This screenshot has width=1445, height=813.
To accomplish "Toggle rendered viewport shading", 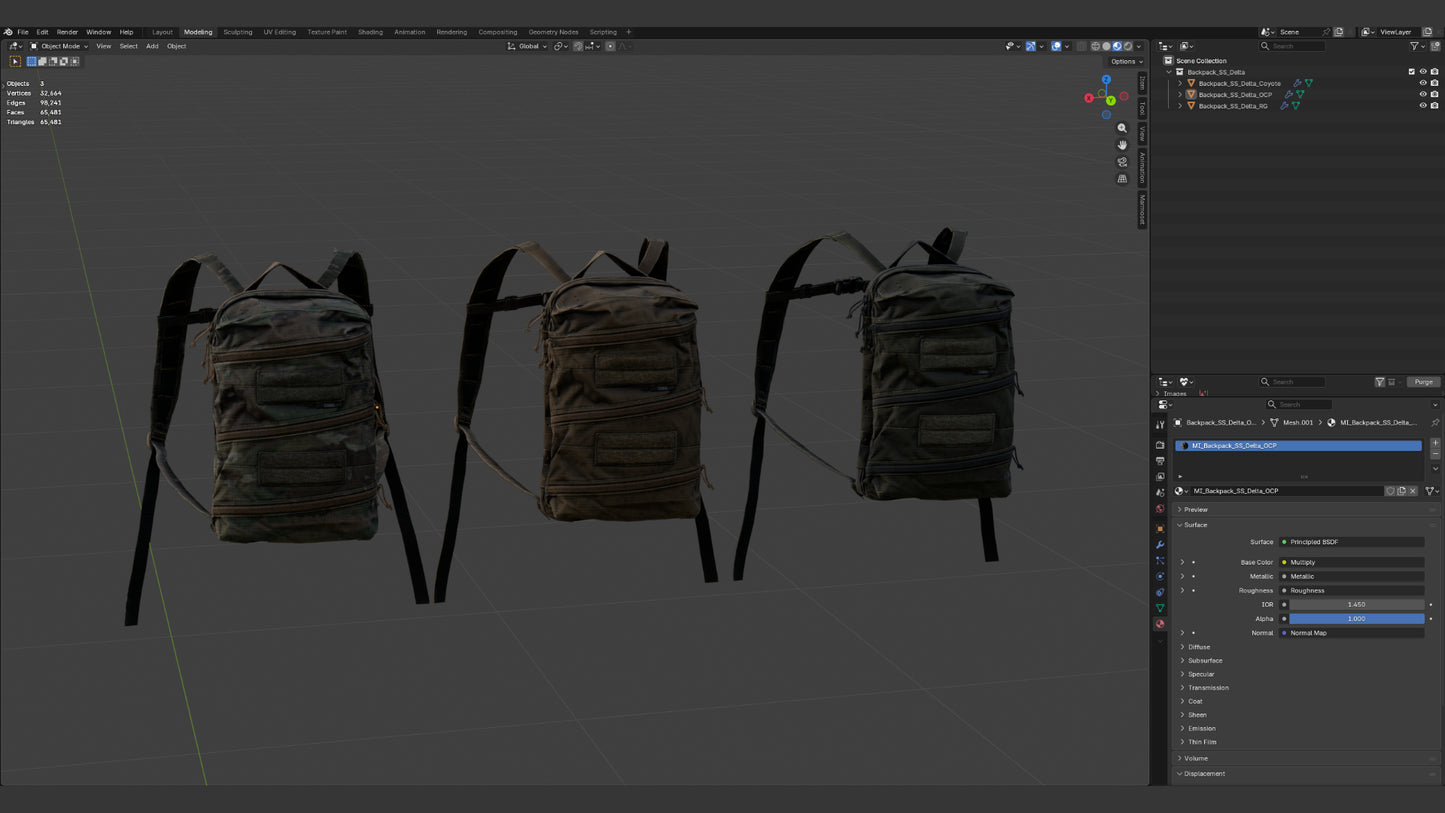I will pyautogui.click(x=1128, y=46).
